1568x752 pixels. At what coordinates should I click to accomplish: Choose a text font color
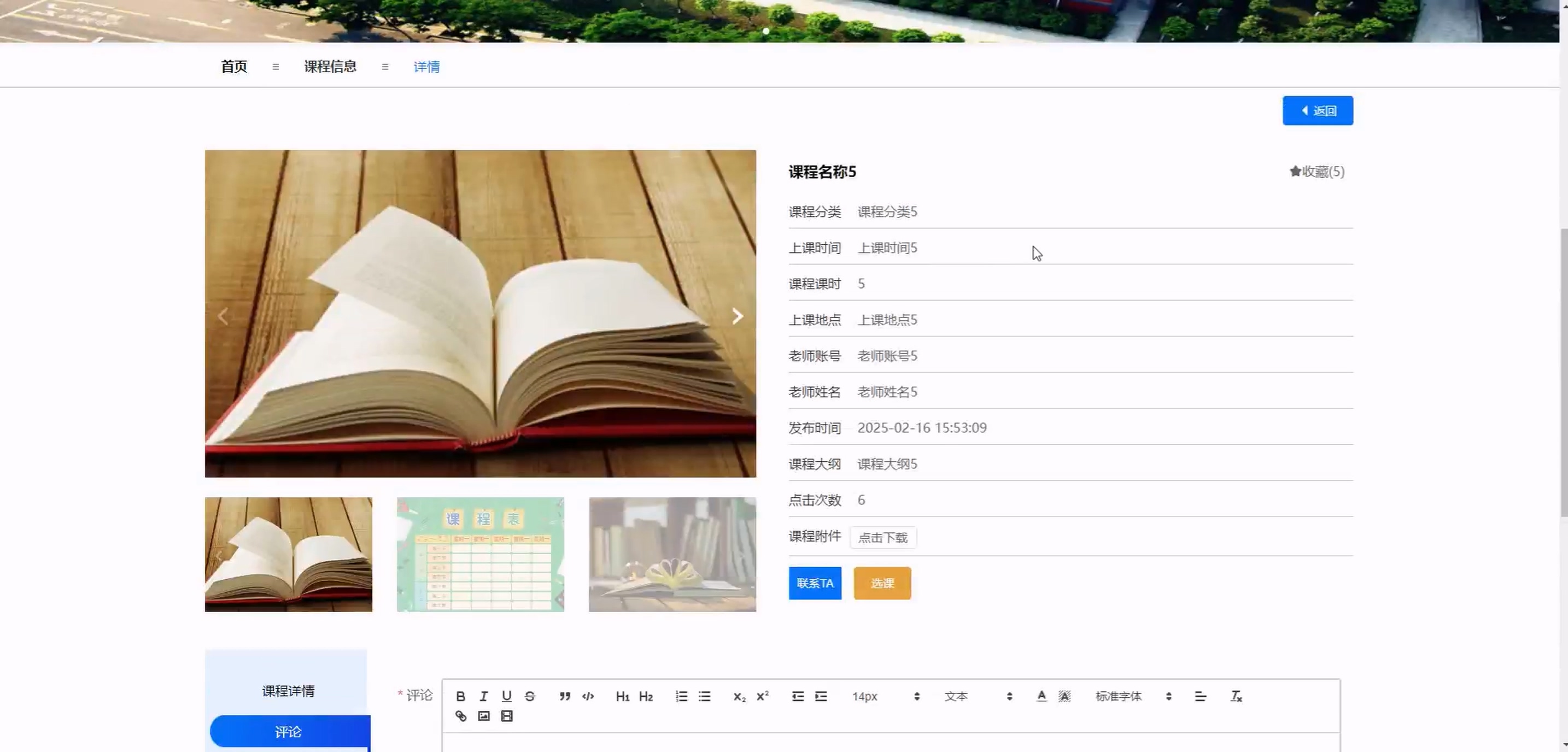pyautogui.click(x=1042, y=696)
